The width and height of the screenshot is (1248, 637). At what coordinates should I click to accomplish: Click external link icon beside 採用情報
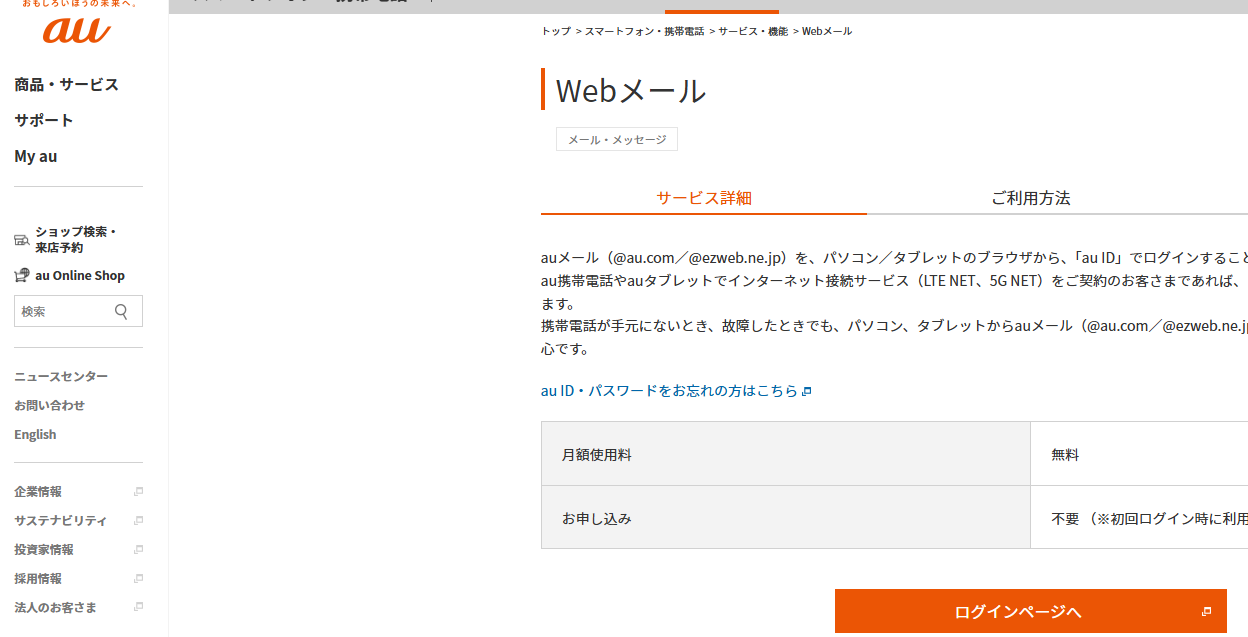(138, 579)
